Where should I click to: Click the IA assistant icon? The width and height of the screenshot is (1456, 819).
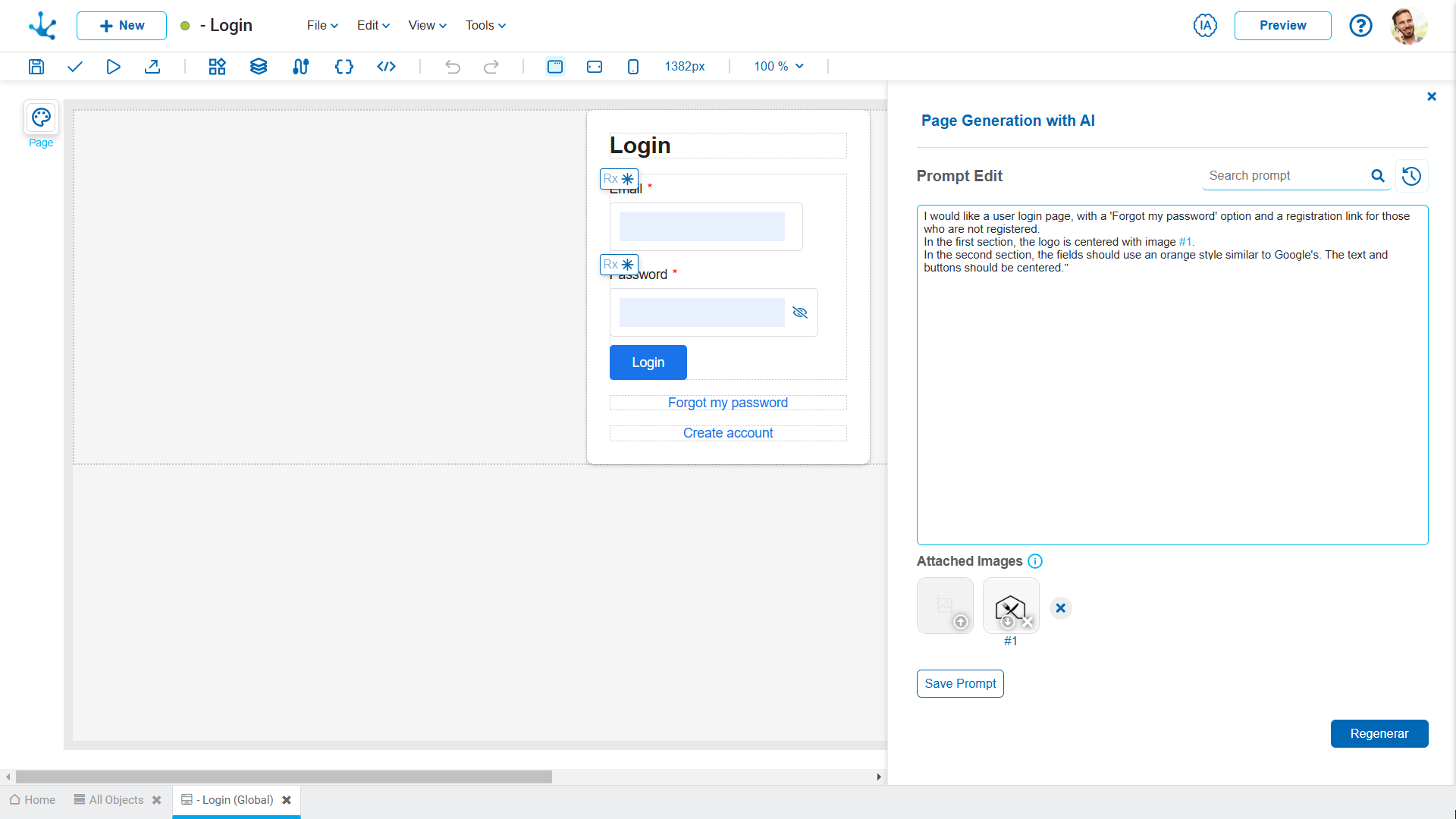(1205, 26)
